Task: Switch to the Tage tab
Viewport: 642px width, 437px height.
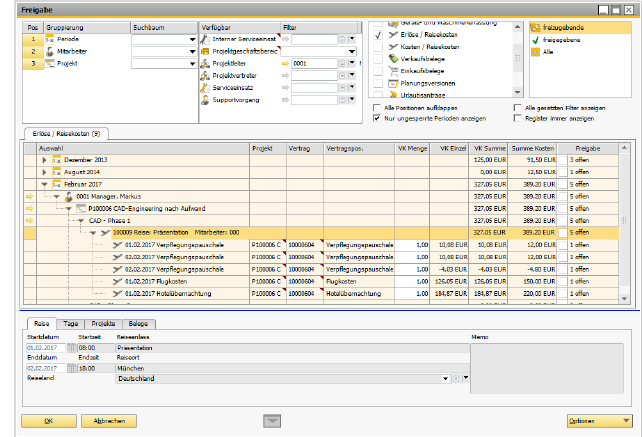Action: (71, 325)
